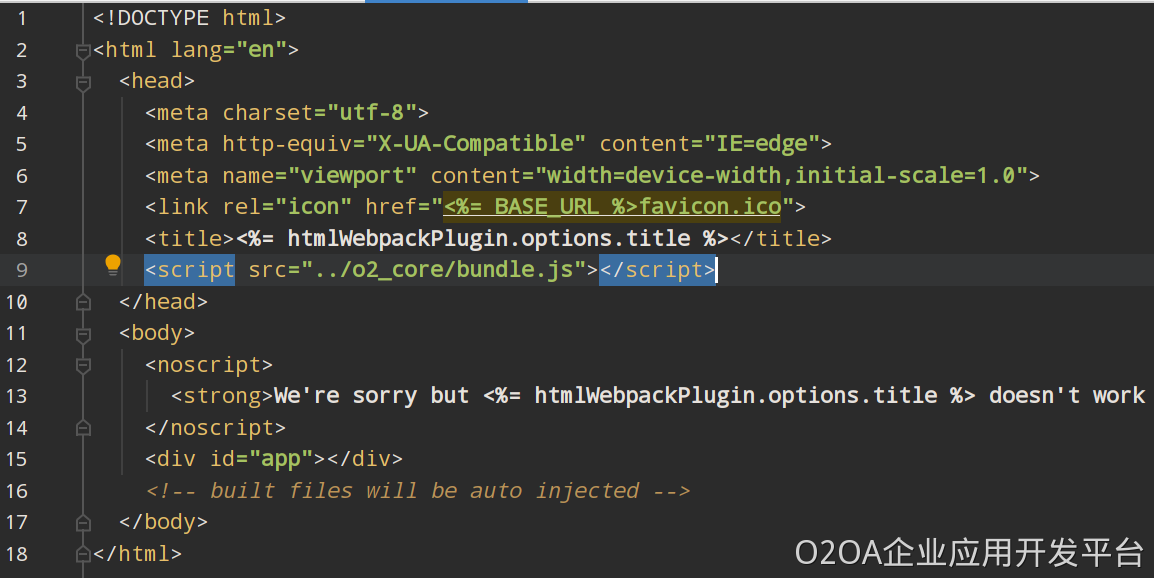Click the built files comment line
The height and width of the screenshot is (578, 1154).
pyautogui.click(x=417, y=491)
